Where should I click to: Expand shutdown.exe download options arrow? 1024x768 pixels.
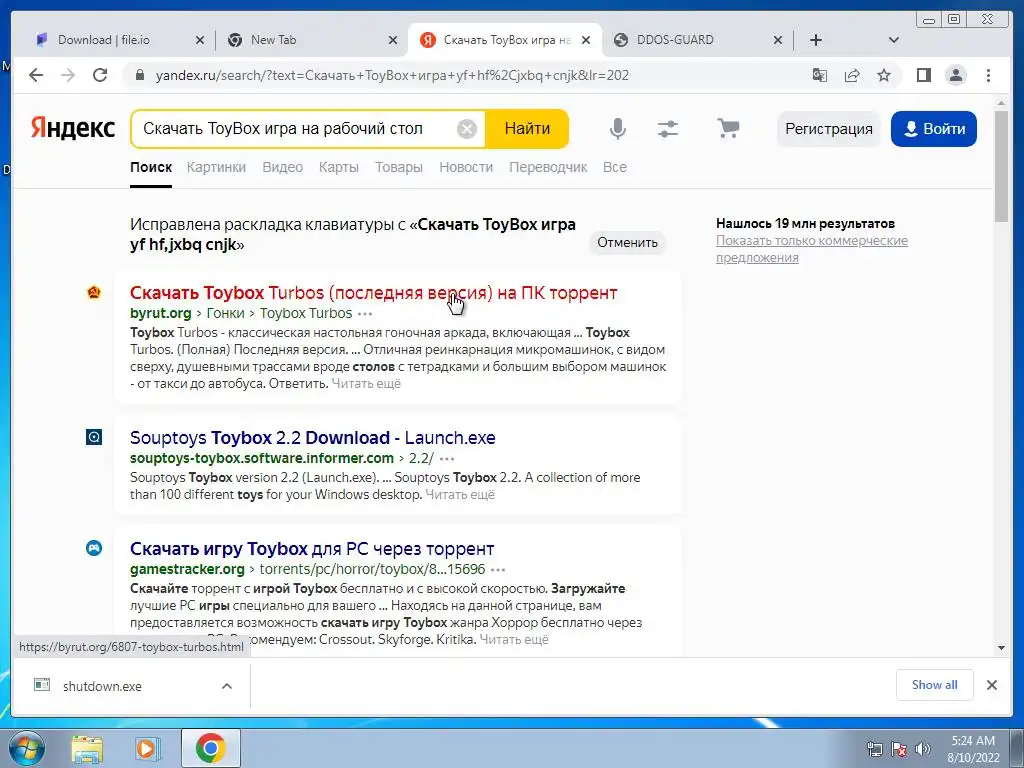227,686
